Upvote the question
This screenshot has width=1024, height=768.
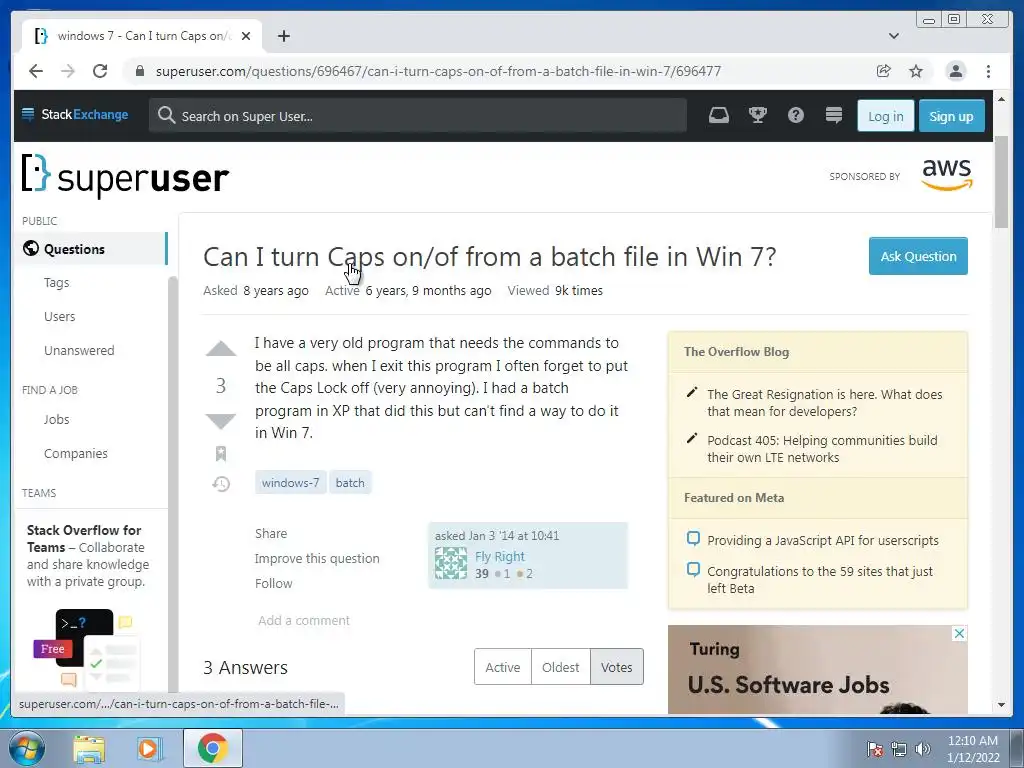pos(221,349)
